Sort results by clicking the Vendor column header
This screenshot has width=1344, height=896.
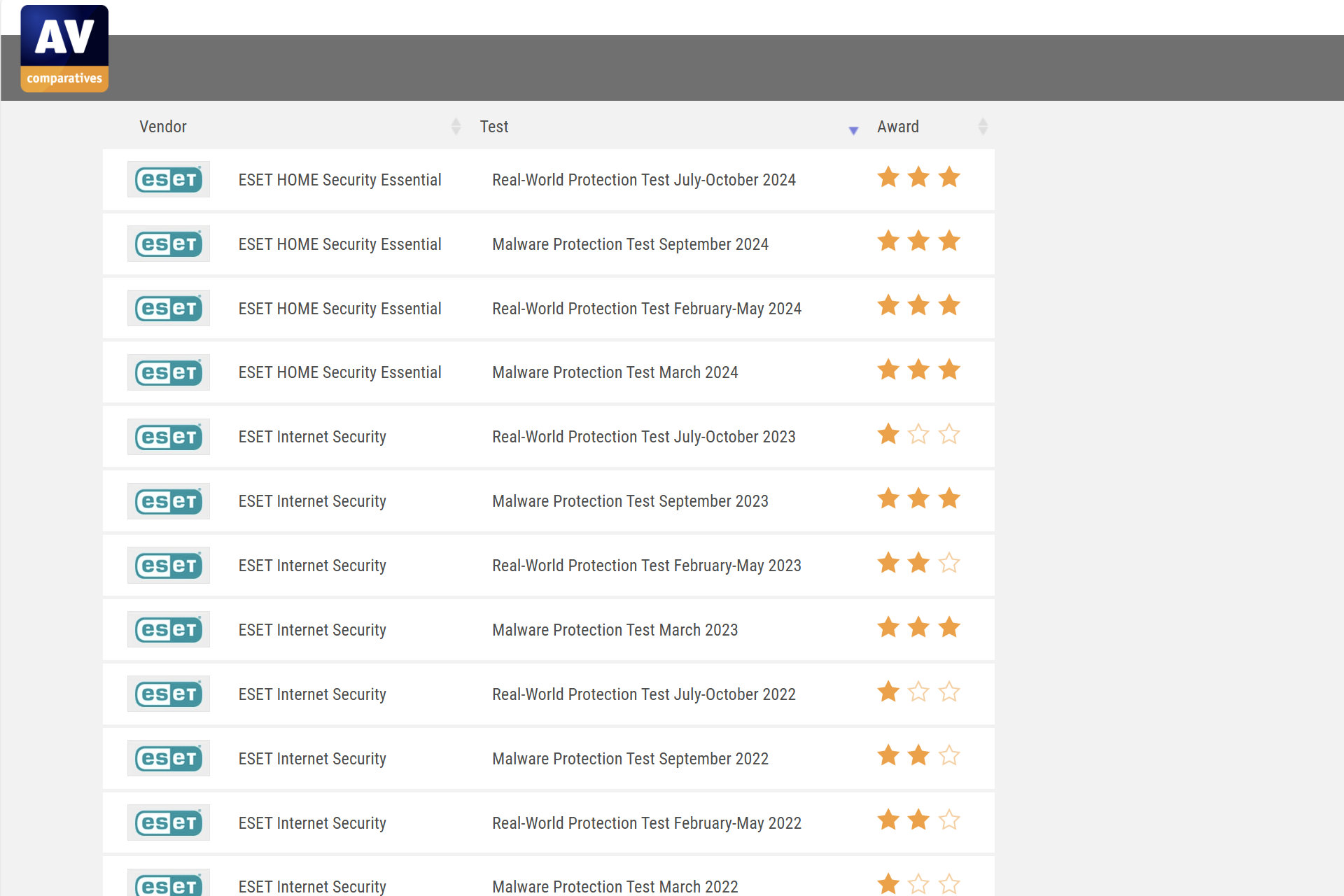(x=163, y=126)
